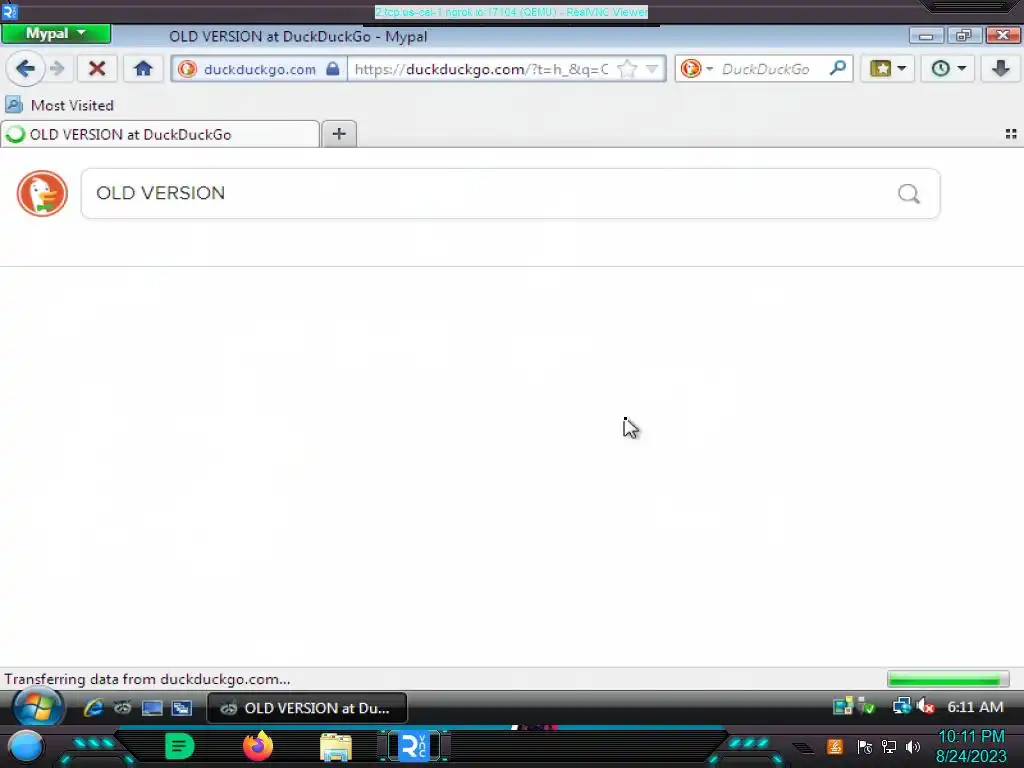Stop loading with the red X
The width and height of the screenshot is (1024, 768).
click(97, 69)
